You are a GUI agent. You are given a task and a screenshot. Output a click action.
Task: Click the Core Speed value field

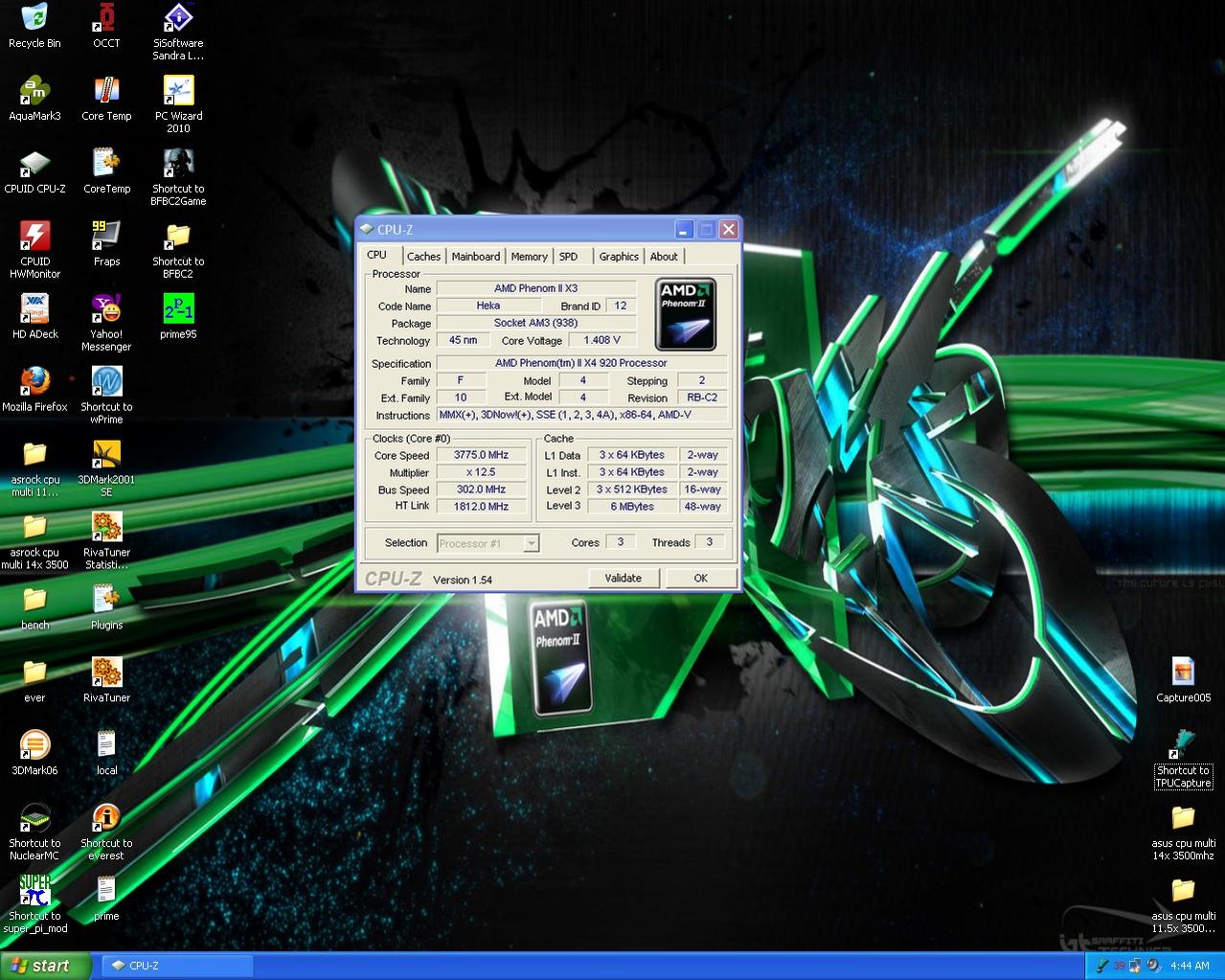coord(482,455)
